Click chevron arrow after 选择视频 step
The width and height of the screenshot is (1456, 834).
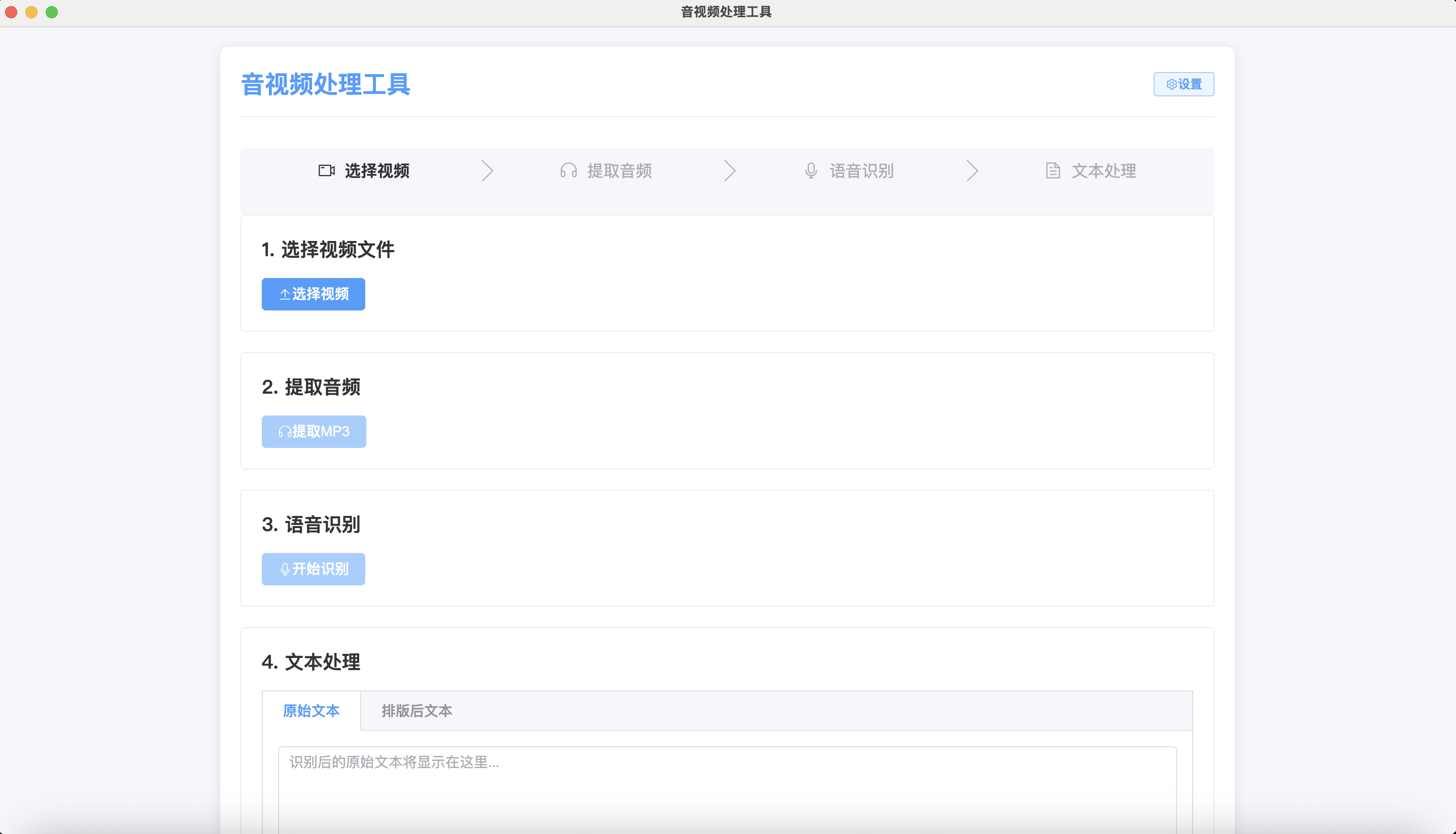[x=488, y=170]
